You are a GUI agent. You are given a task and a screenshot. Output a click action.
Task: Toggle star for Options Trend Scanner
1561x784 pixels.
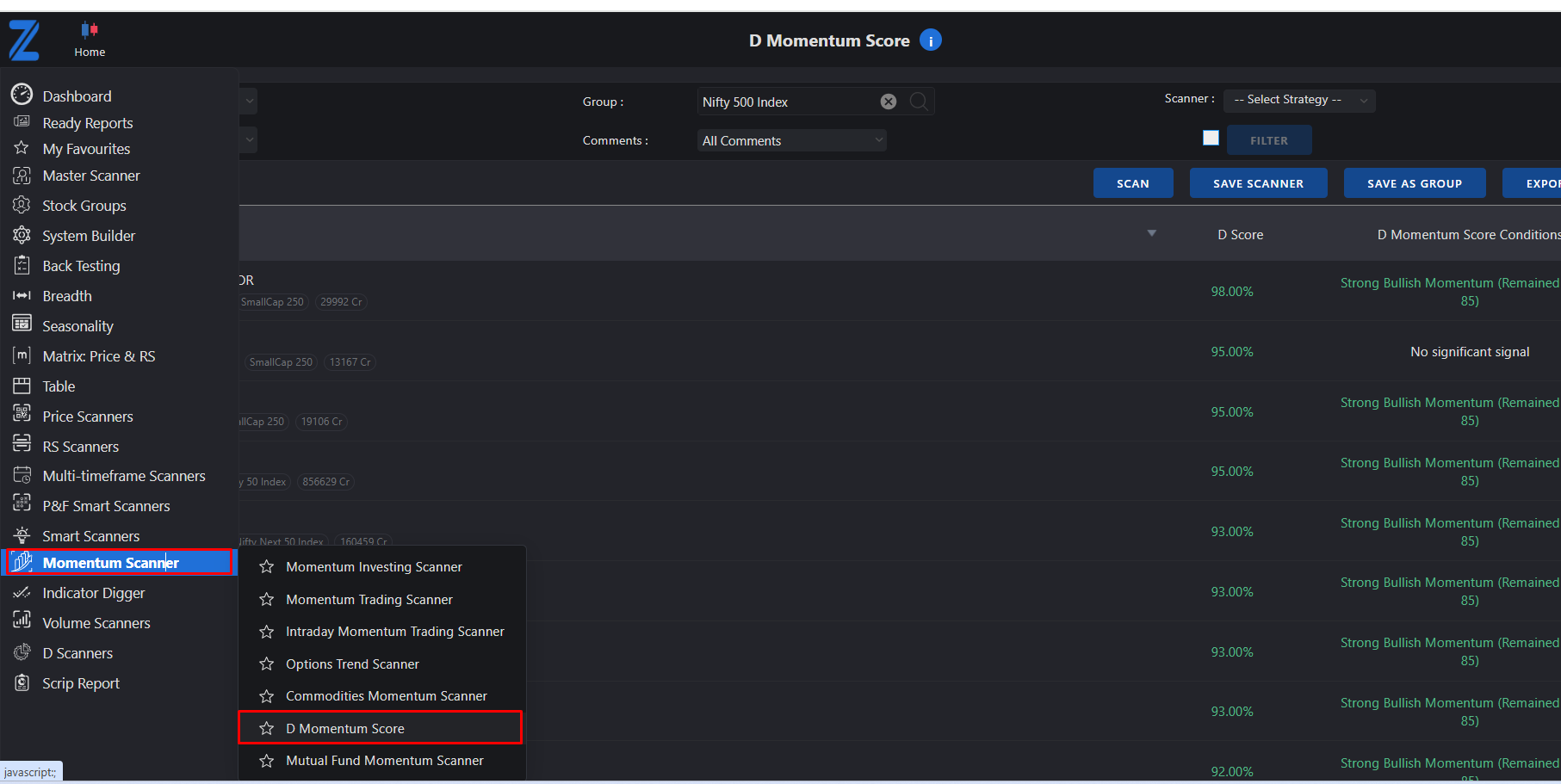click(267, 664)
